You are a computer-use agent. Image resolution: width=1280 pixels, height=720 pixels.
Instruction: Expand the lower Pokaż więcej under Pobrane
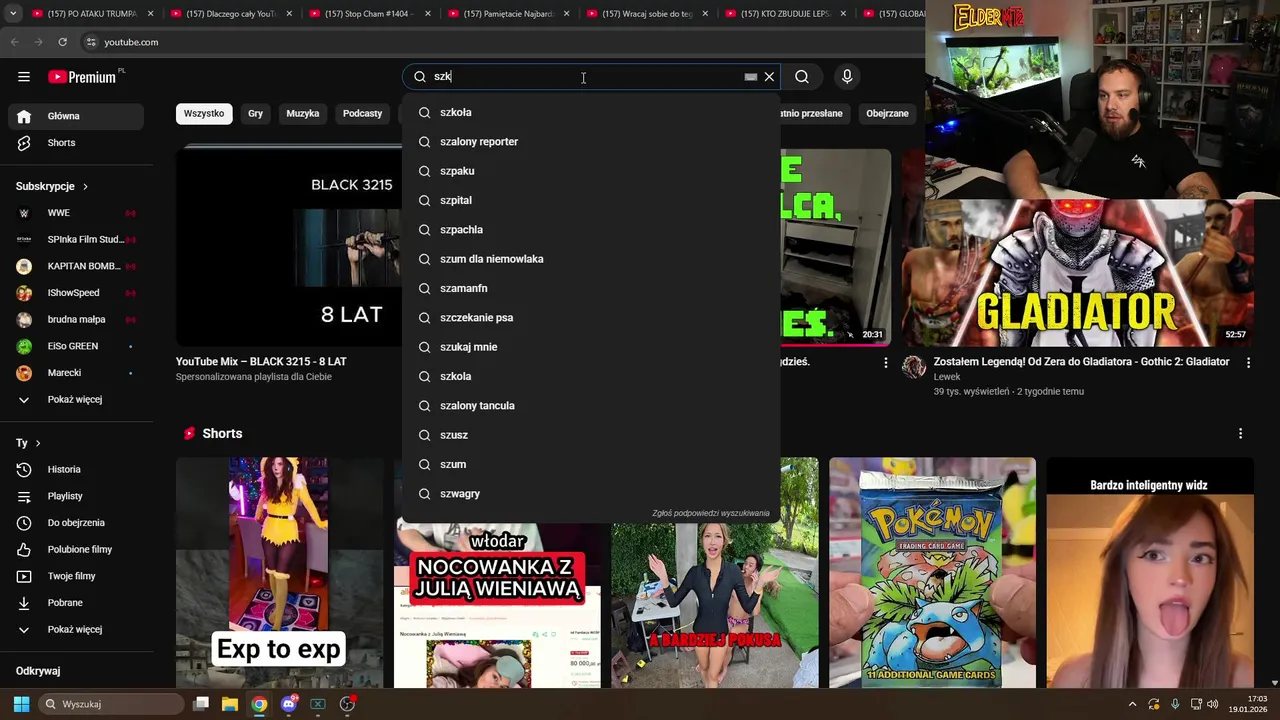point(76,629)
